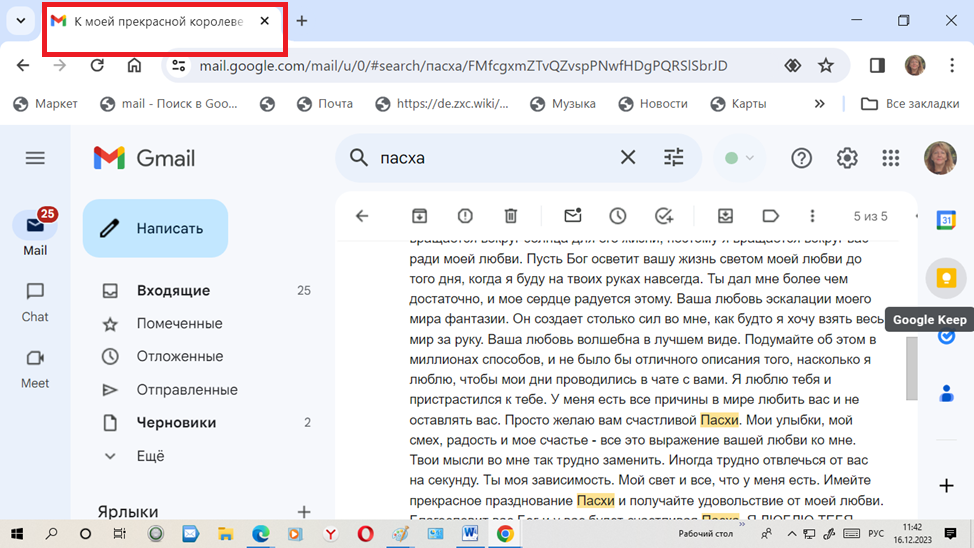Open a new Chrome tab
This screenshot has width=974, height=548.
[x=301, y=21]
